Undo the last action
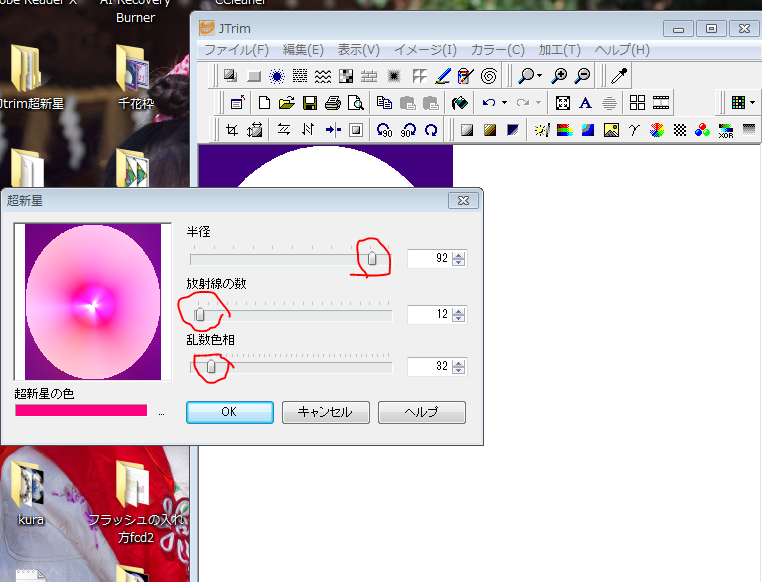Image resolution: width=762 pixels, height=582 pixels. [489, 103]
